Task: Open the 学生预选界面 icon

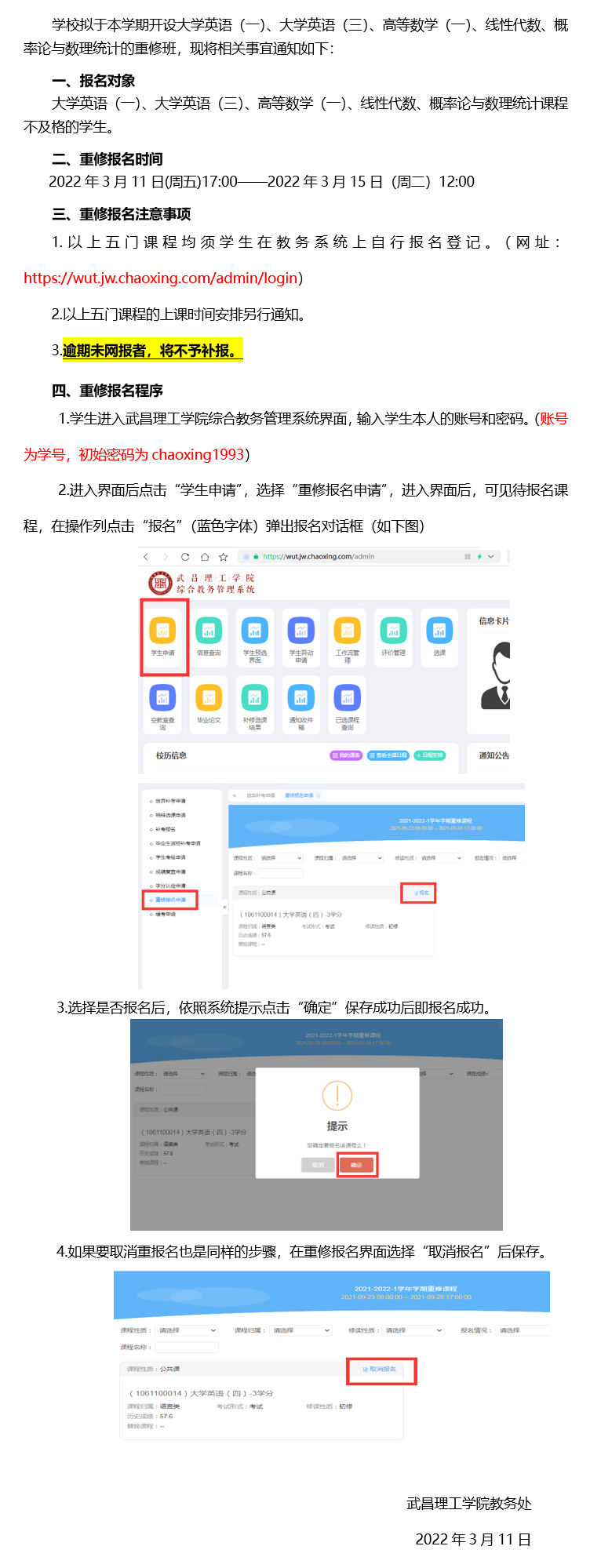Action: 255,630
